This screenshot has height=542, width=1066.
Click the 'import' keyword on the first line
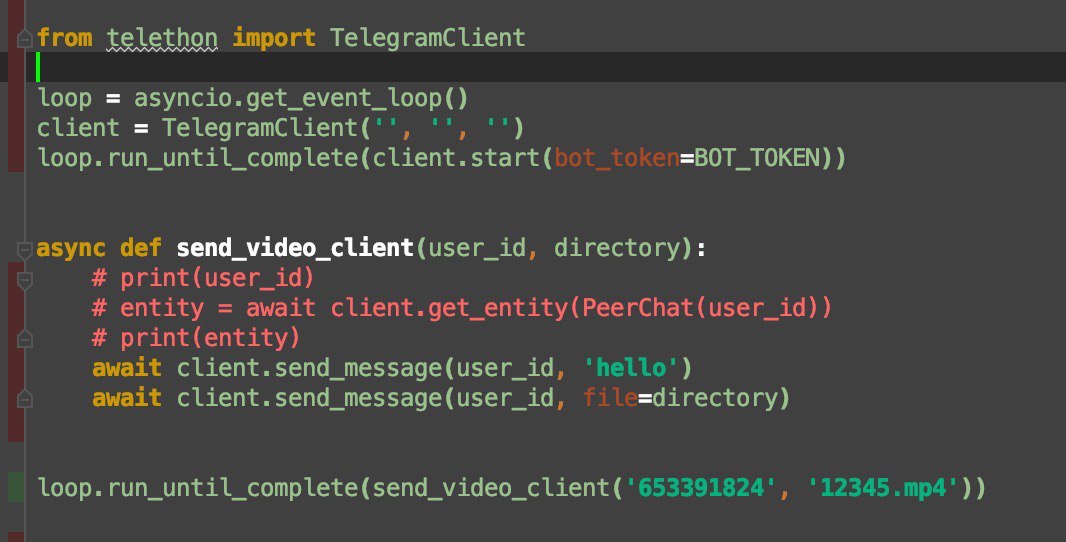coord(274,37)
